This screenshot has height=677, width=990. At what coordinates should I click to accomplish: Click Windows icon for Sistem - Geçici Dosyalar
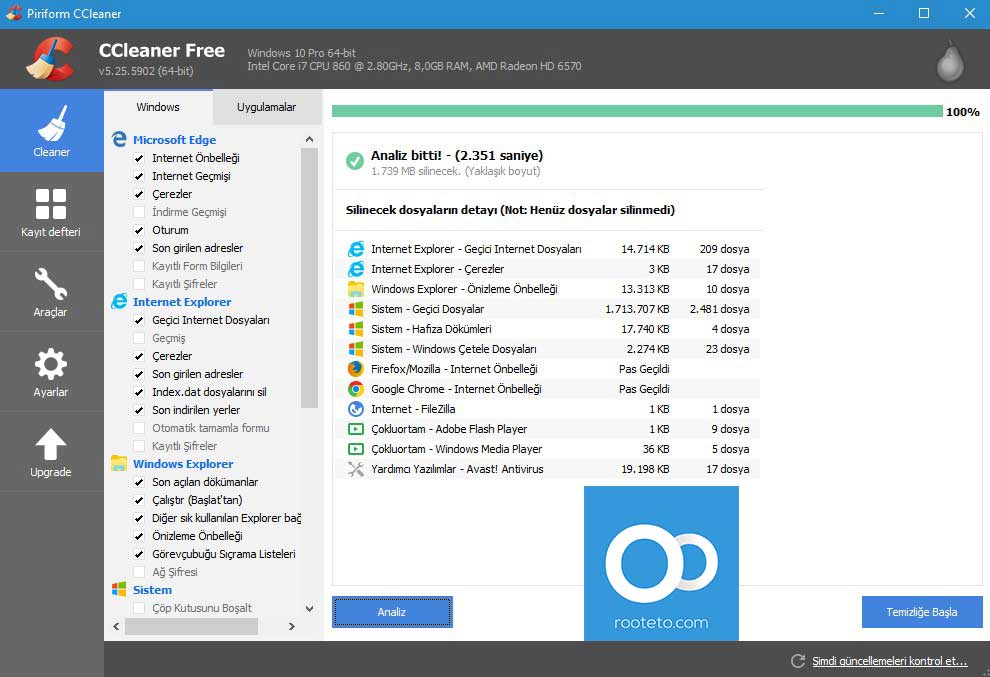point(356,309)
